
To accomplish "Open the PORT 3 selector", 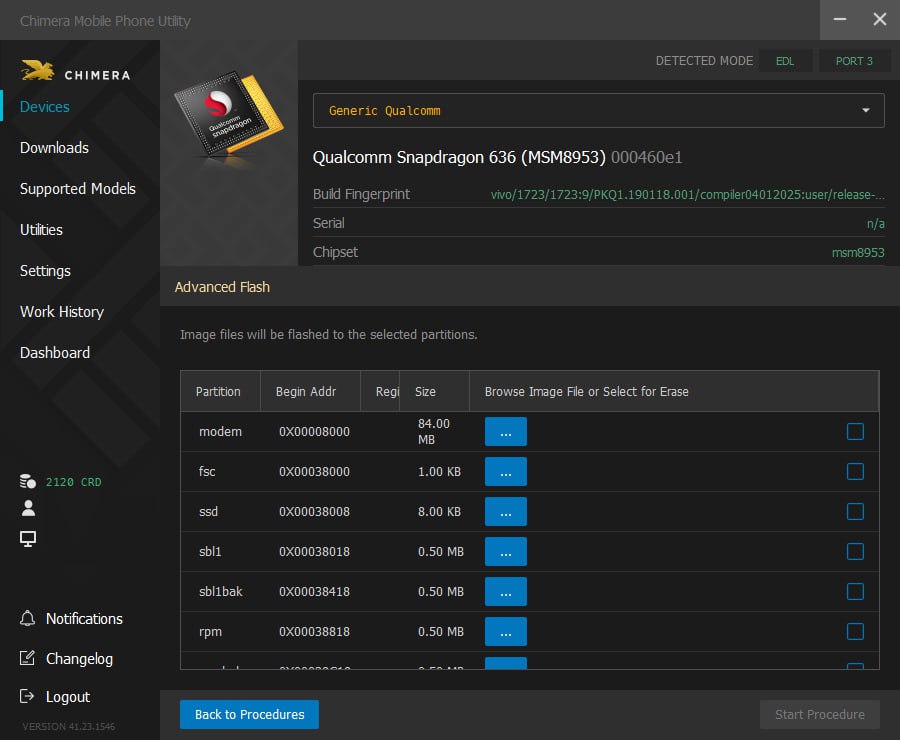I will coord(854,61).
